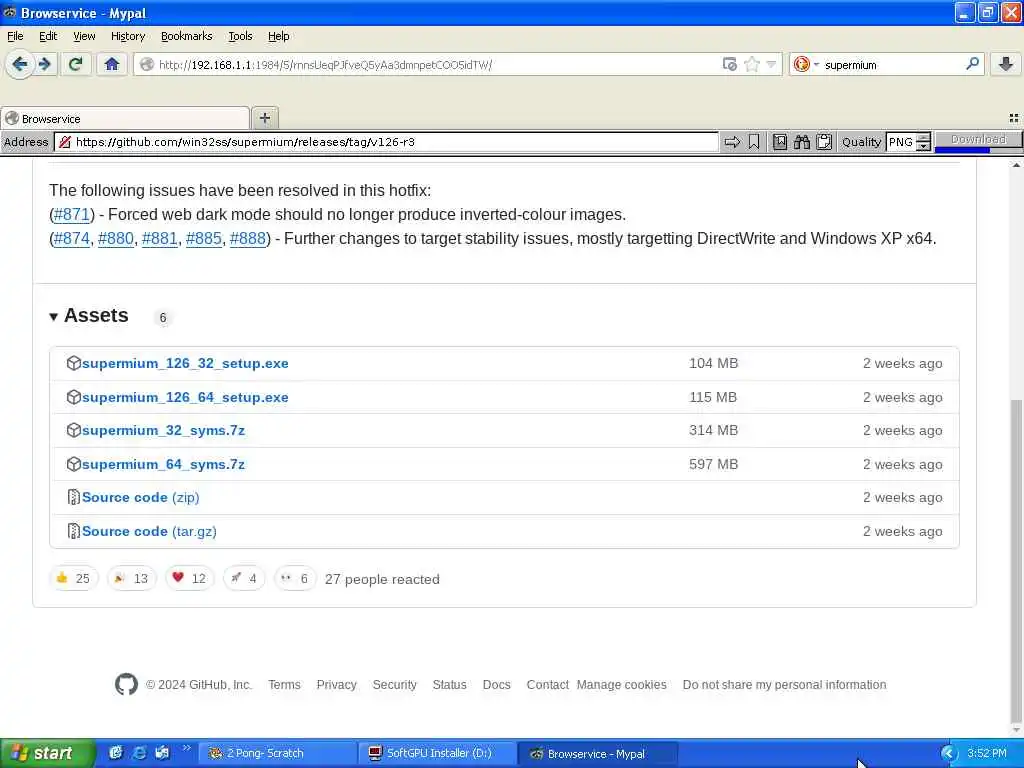Screen dimensions: 1024x768
Task: Select the Browservice tab
Action: pos(125,118)
